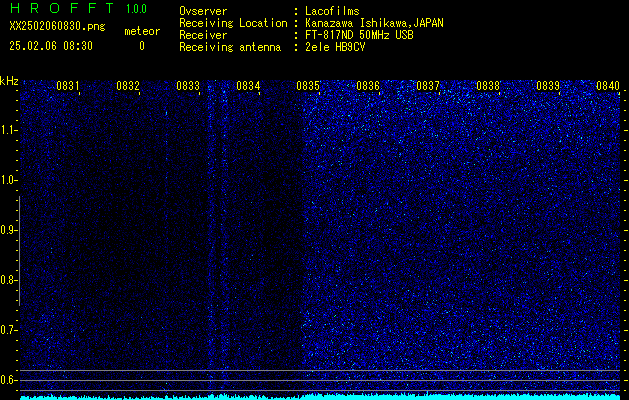Click the 0832 time marker
Image resolution: width=629 pixels, height=400 pixels.
point(128,86)
